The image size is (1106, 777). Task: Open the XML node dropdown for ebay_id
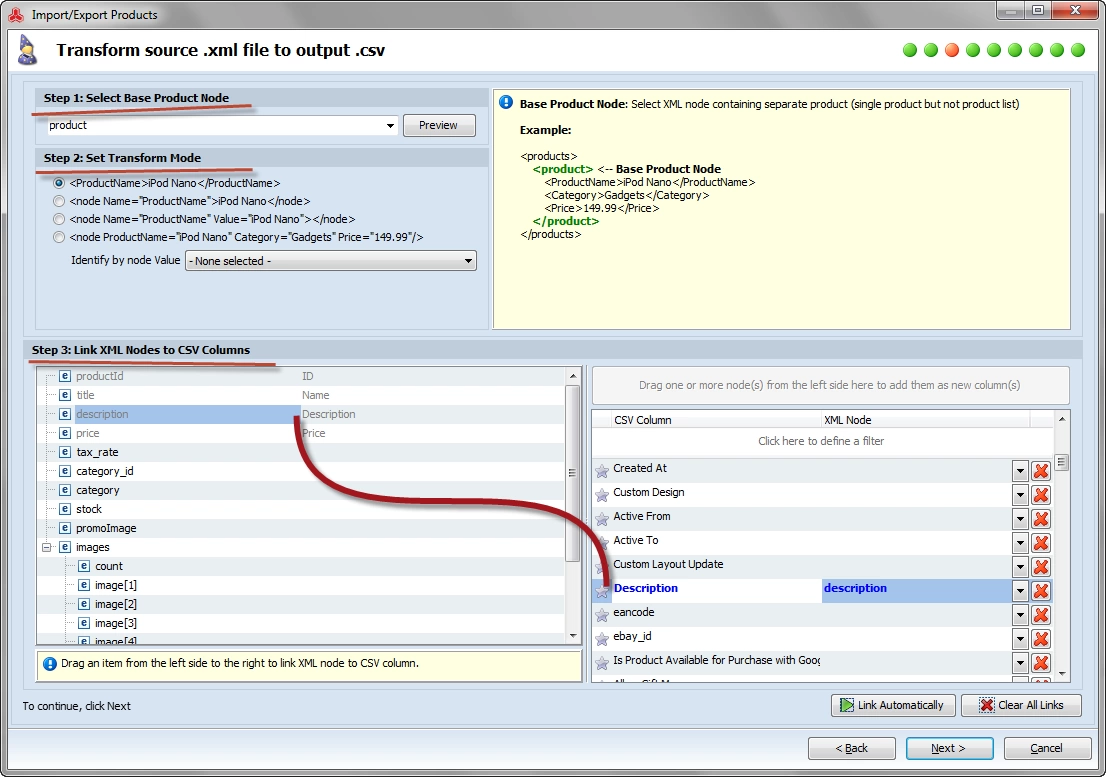point(1020,639)
